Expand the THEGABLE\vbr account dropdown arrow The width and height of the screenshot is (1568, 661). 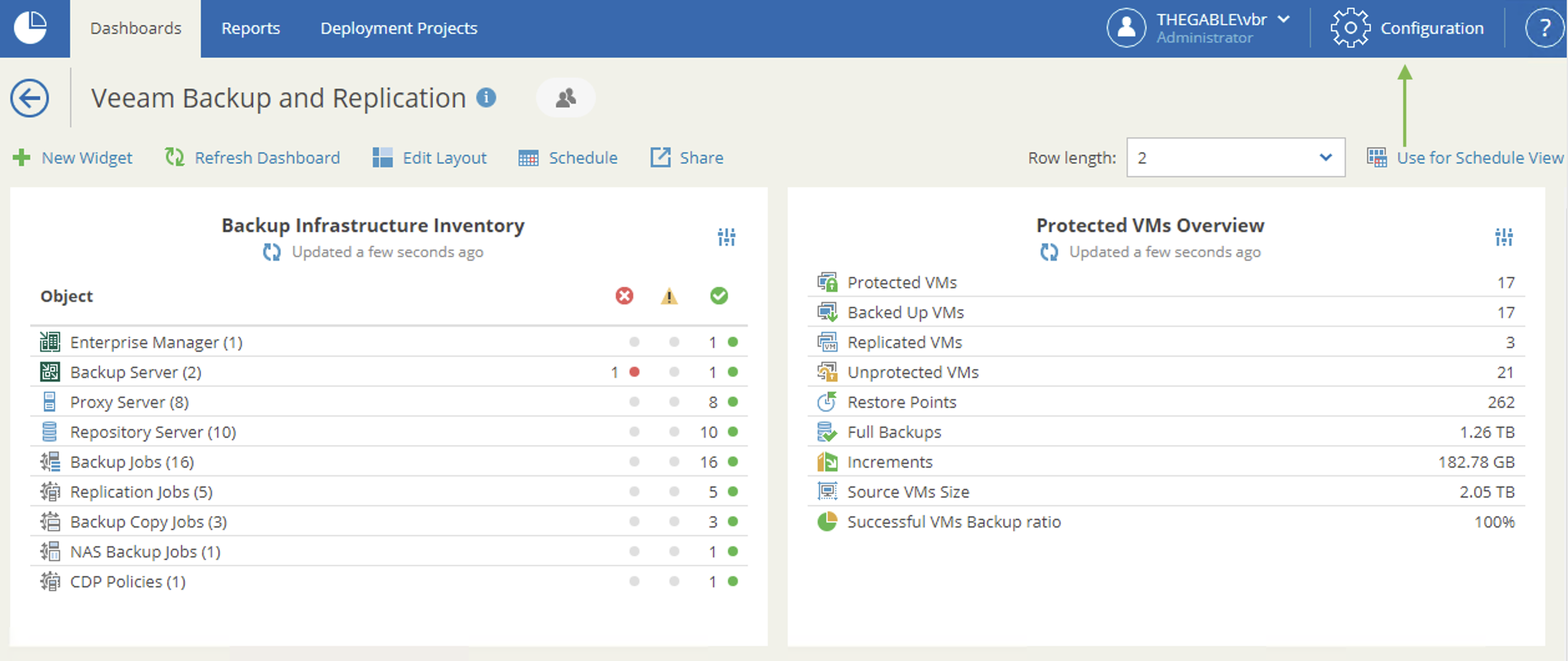tap(1283, 19)
